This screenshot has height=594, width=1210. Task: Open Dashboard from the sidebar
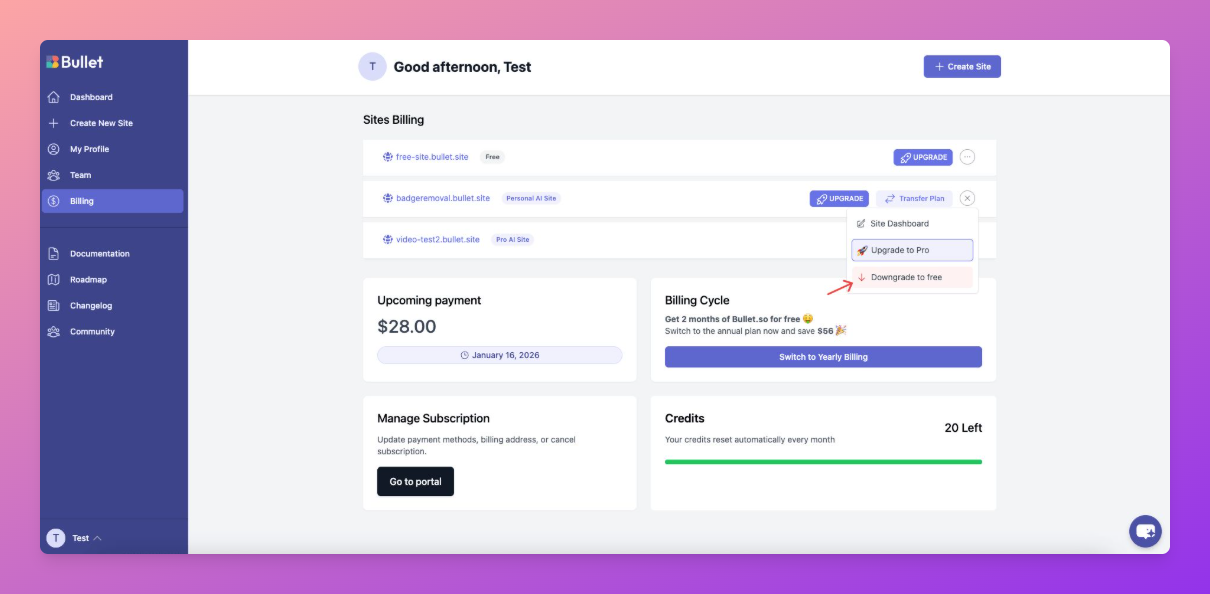coord(91,97)
